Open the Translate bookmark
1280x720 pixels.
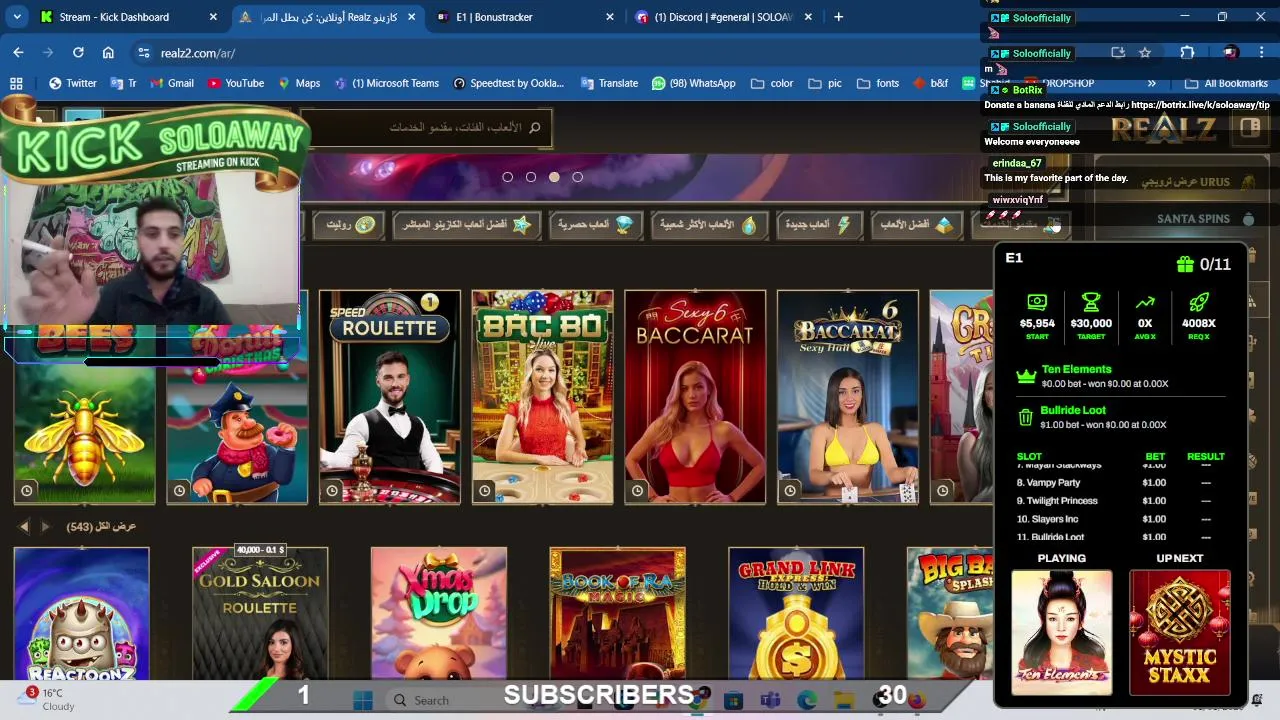point(608,83)
